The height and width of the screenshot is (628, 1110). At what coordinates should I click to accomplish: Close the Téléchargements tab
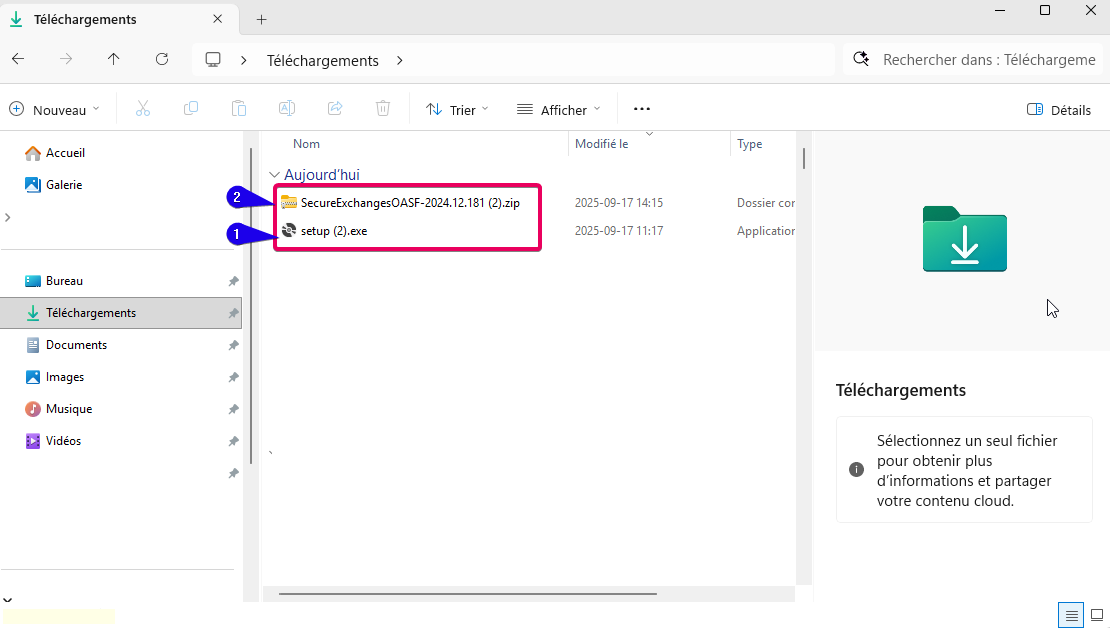click(x=217, y=19)
